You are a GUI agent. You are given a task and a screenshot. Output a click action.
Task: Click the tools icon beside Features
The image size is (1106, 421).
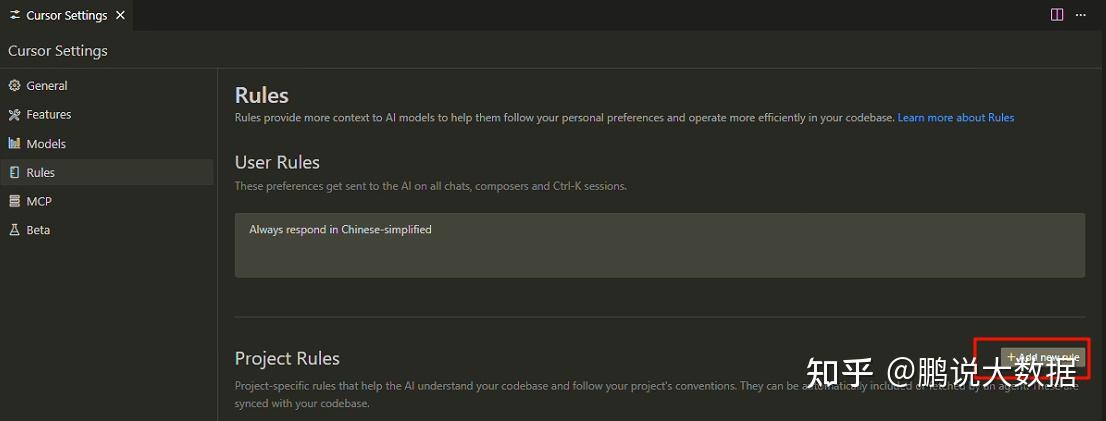click(x=14, y=115)
